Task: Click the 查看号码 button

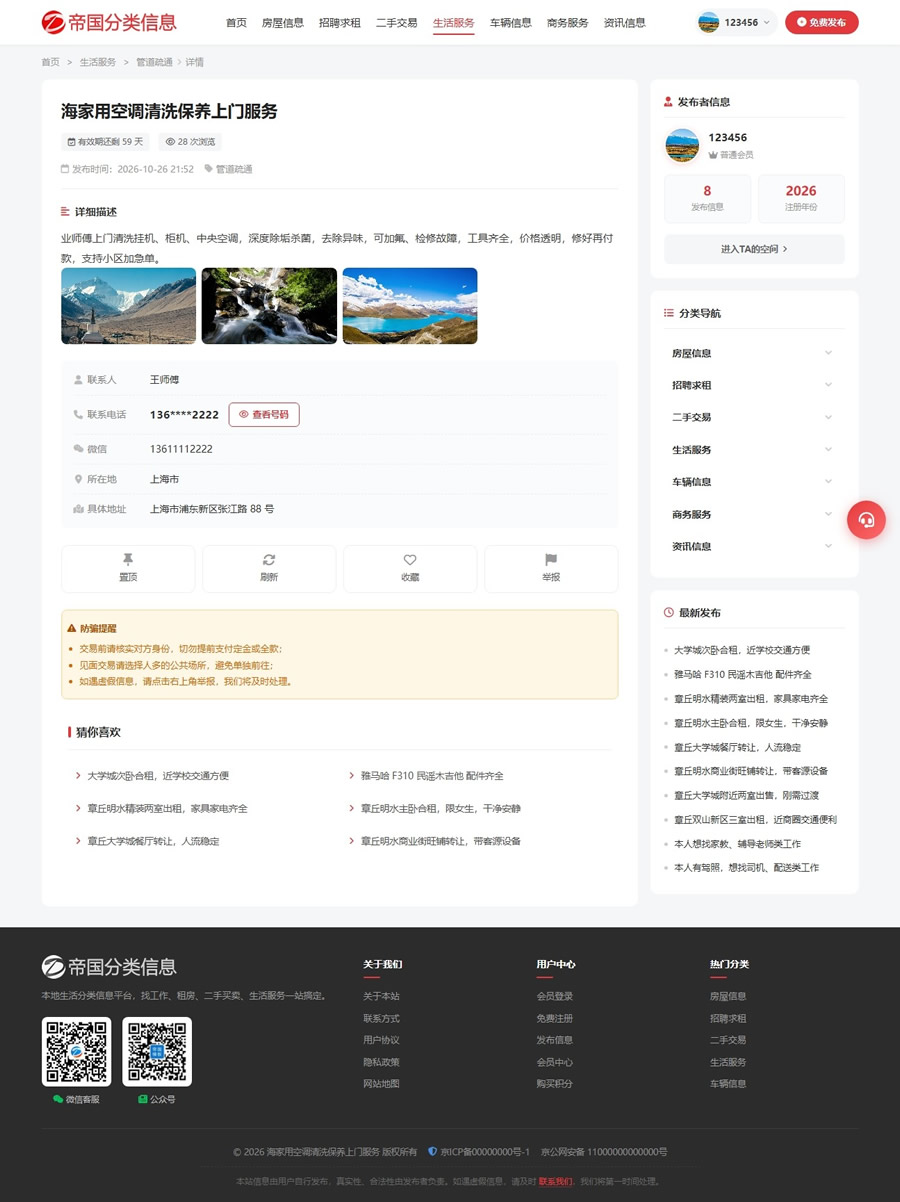Action: [264, 414]
